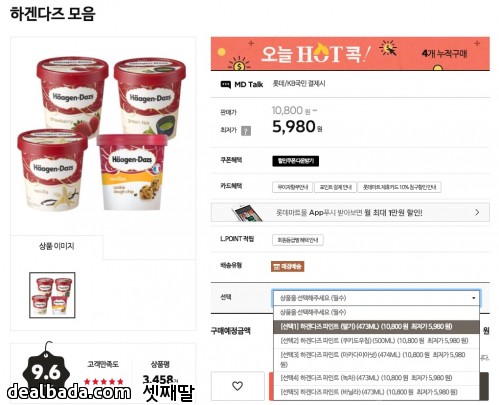Click the dropdown arrow on 선택 combo box
499x405 pixels.
pos(473,298)
